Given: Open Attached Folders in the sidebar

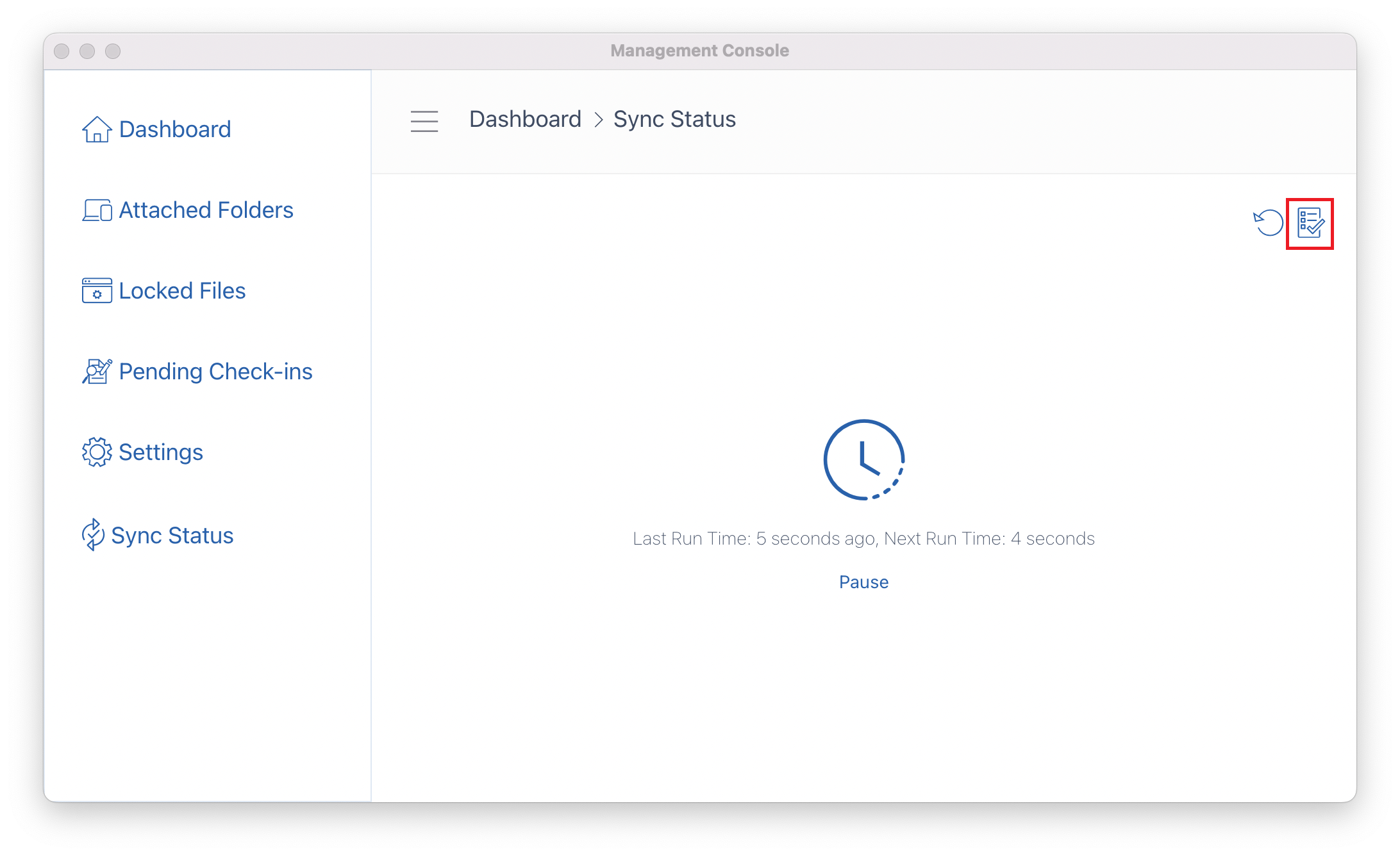Looking at the screenshot, I should [206, 210].
